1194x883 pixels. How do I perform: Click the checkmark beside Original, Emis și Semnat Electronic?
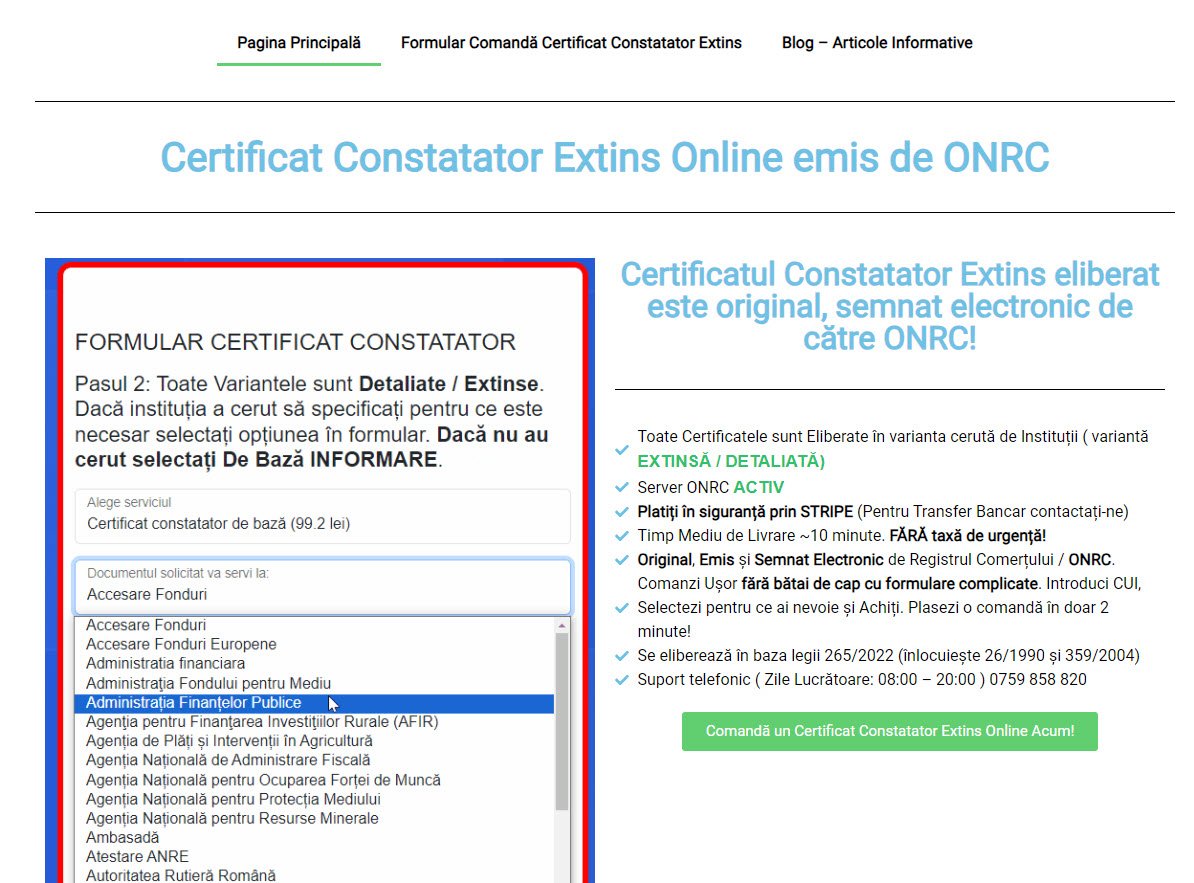(622, 560)
